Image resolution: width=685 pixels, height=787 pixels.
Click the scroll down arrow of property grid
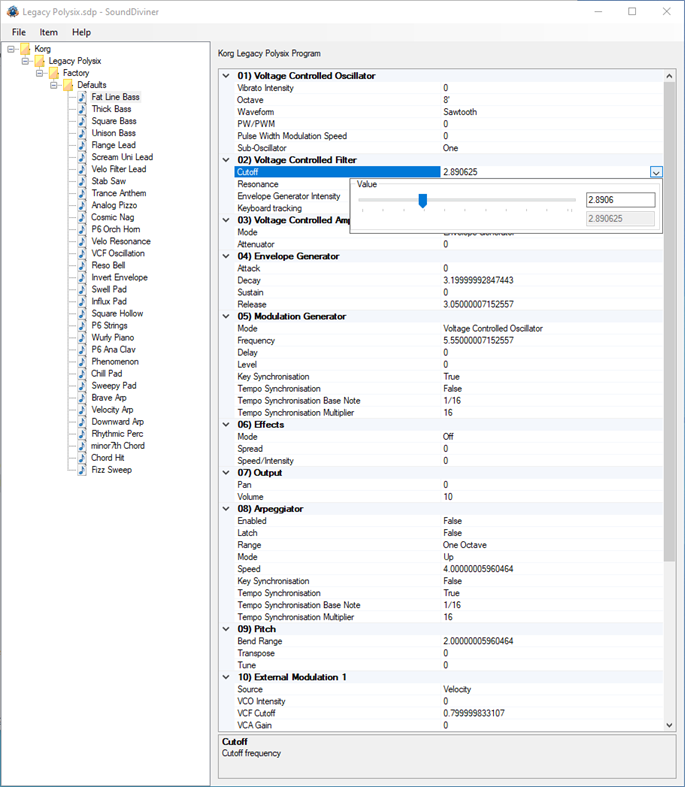tap(669, 725)
